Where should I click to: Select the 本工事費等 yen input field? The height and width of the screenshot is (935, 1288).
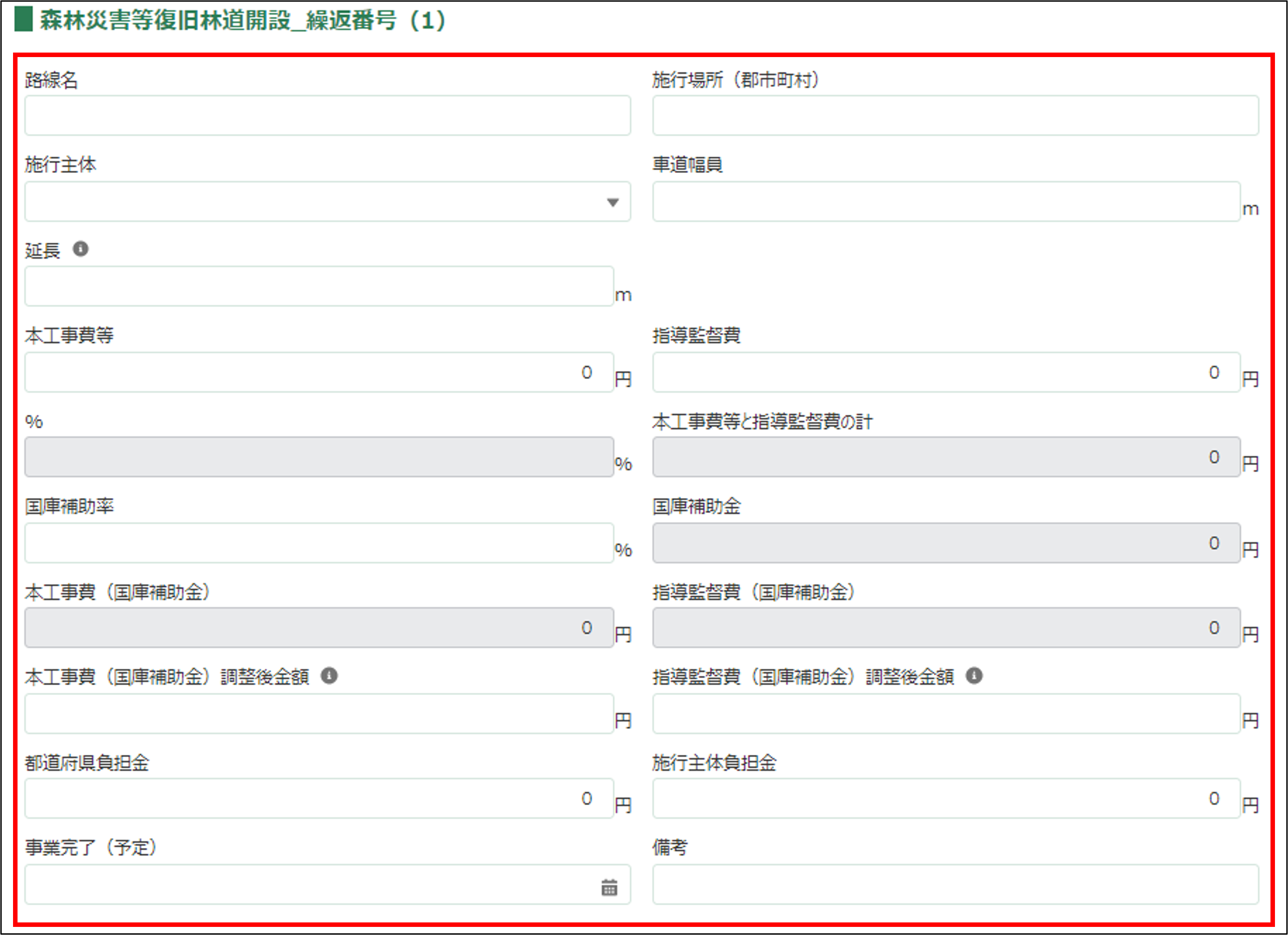click(319, 372)
